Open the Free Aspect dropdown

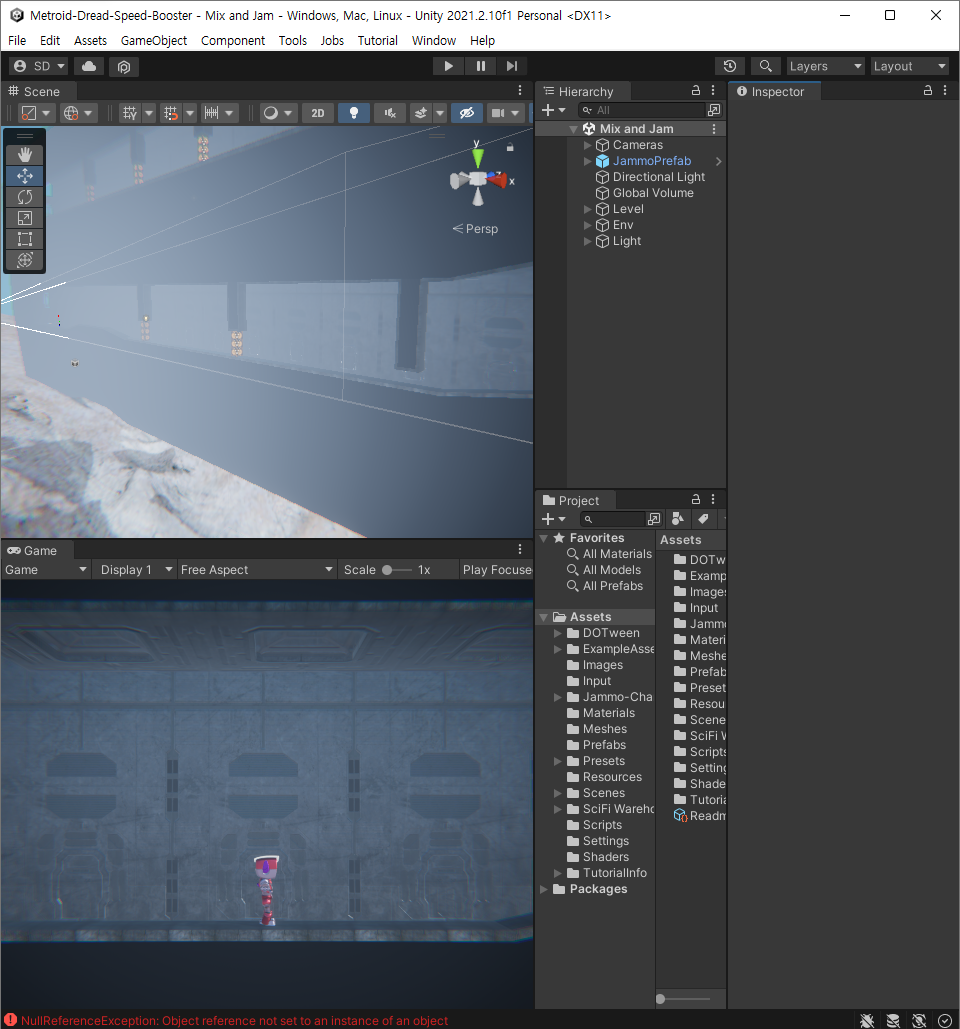pyautogui.click(x=257, y=570)
